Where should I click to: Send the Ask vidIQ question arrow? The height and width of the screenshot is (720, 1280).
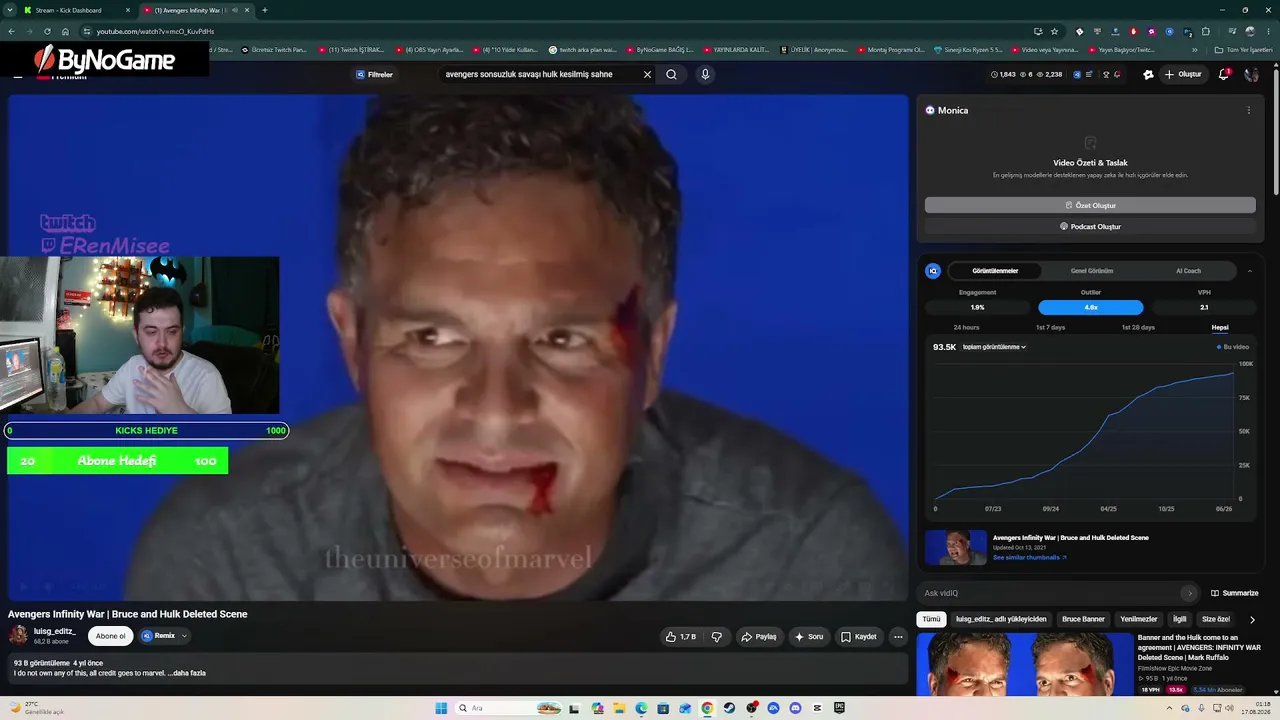[1189, 593]
